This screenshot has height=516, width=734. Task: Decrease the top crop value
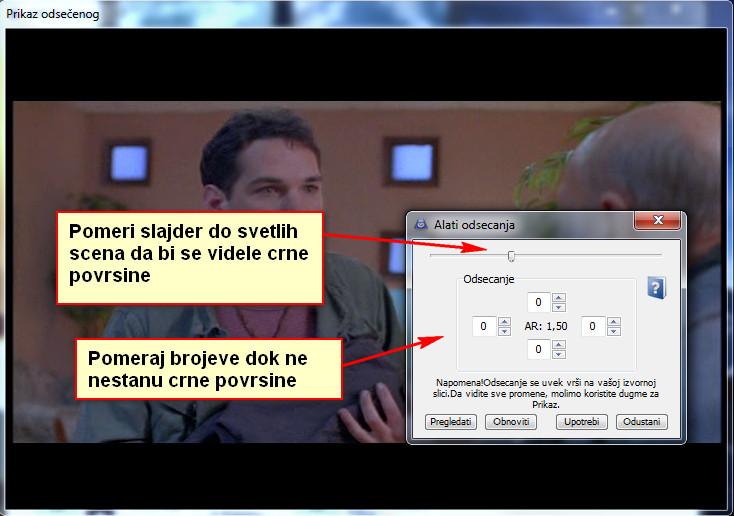point(558,307)
